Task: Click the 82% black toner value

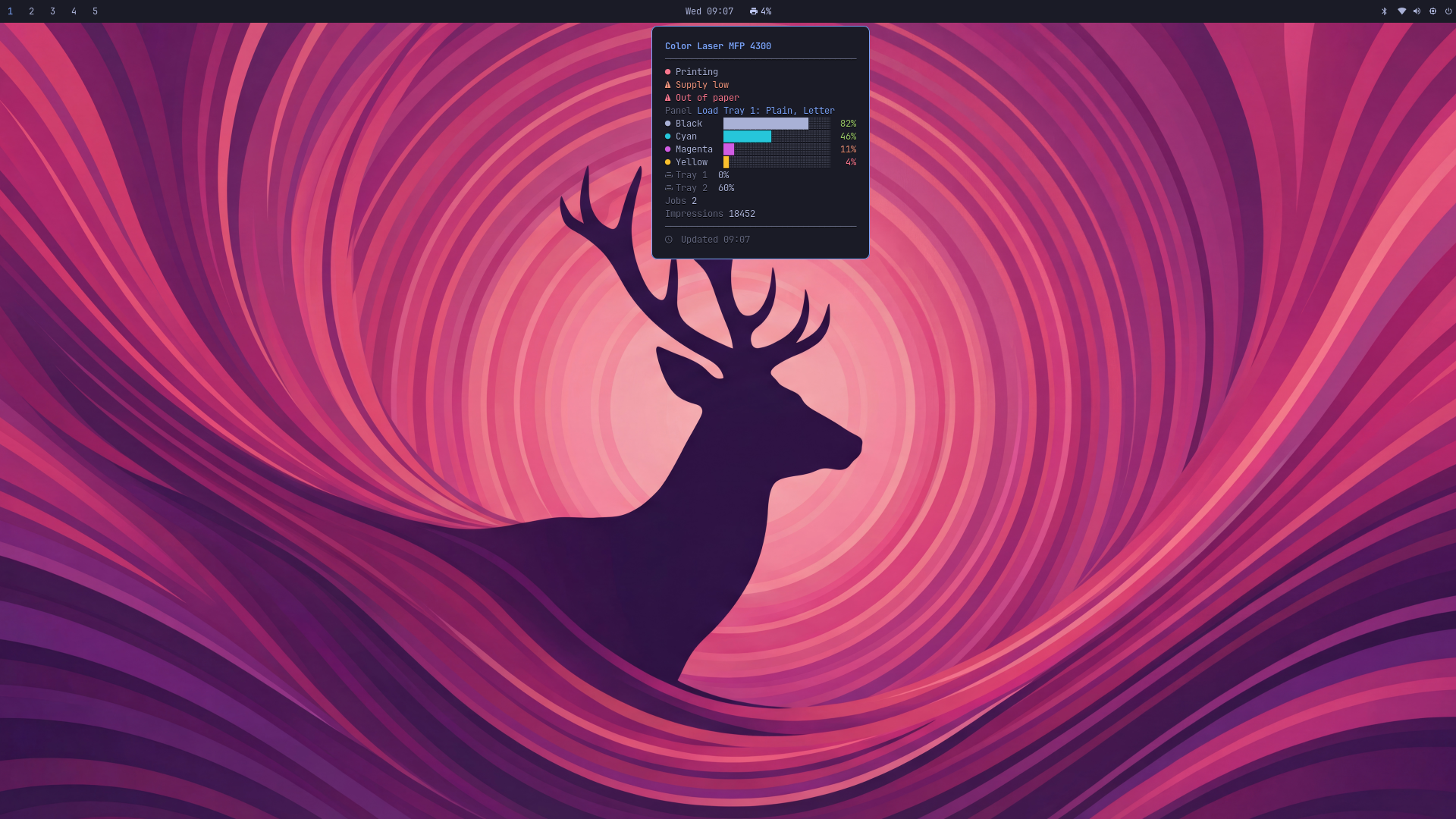Action: [849, 124]
